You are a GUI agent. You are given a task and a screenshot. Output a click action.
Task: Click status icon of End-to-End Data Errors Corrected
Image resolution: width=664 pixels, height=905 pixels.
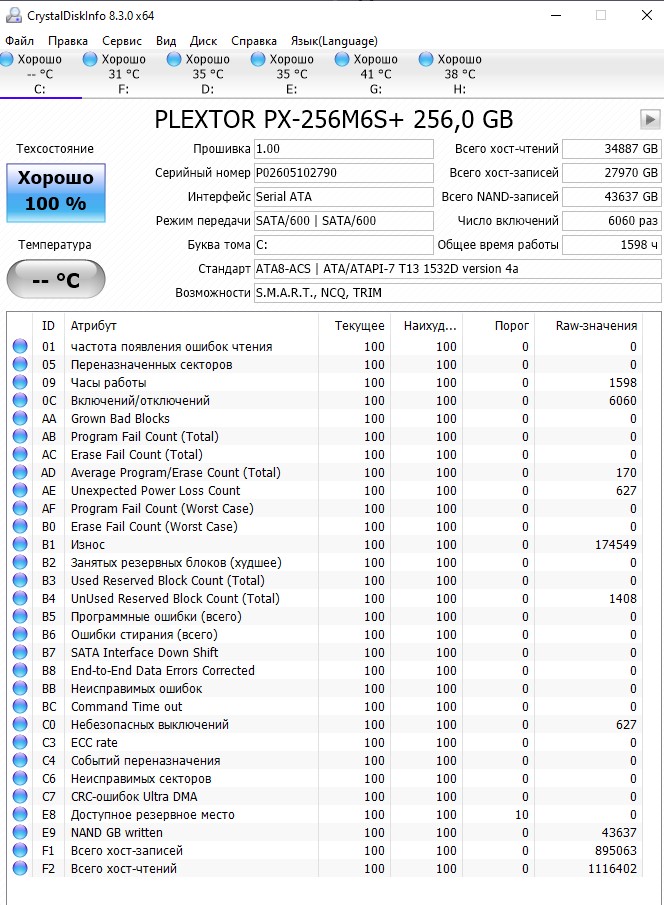click(x=20, y=670)
